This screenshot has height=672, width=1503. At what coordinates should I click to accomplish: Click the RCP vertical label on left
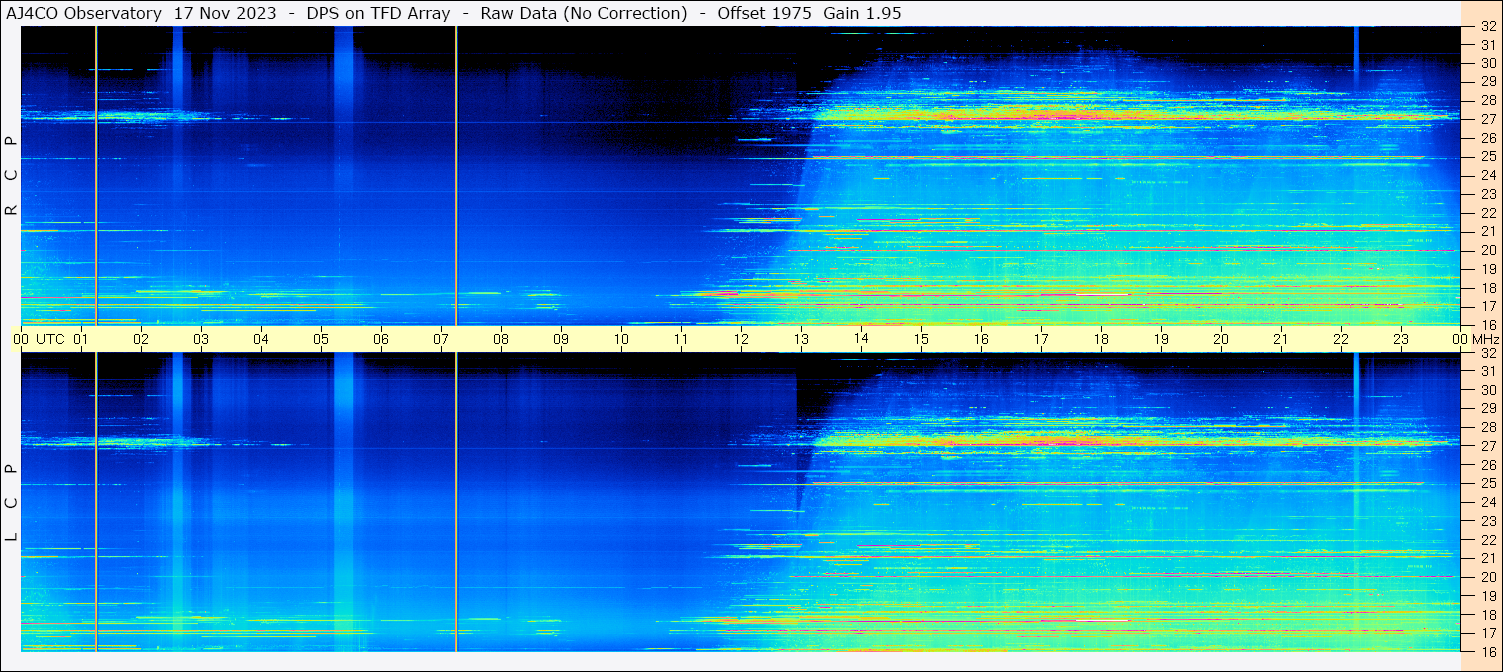tap(11, 175)
